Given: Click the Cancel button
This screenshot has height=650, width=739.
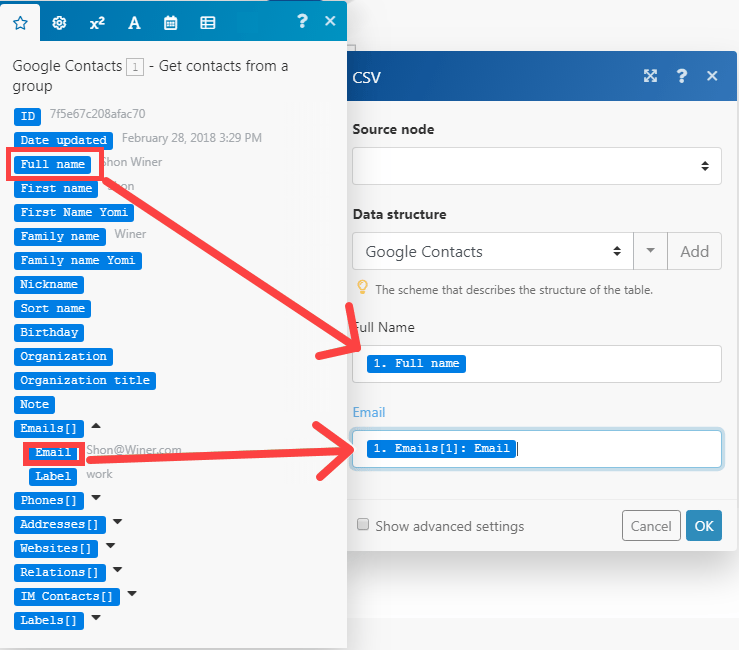Looking at the screenshot, I should [651, 526].
